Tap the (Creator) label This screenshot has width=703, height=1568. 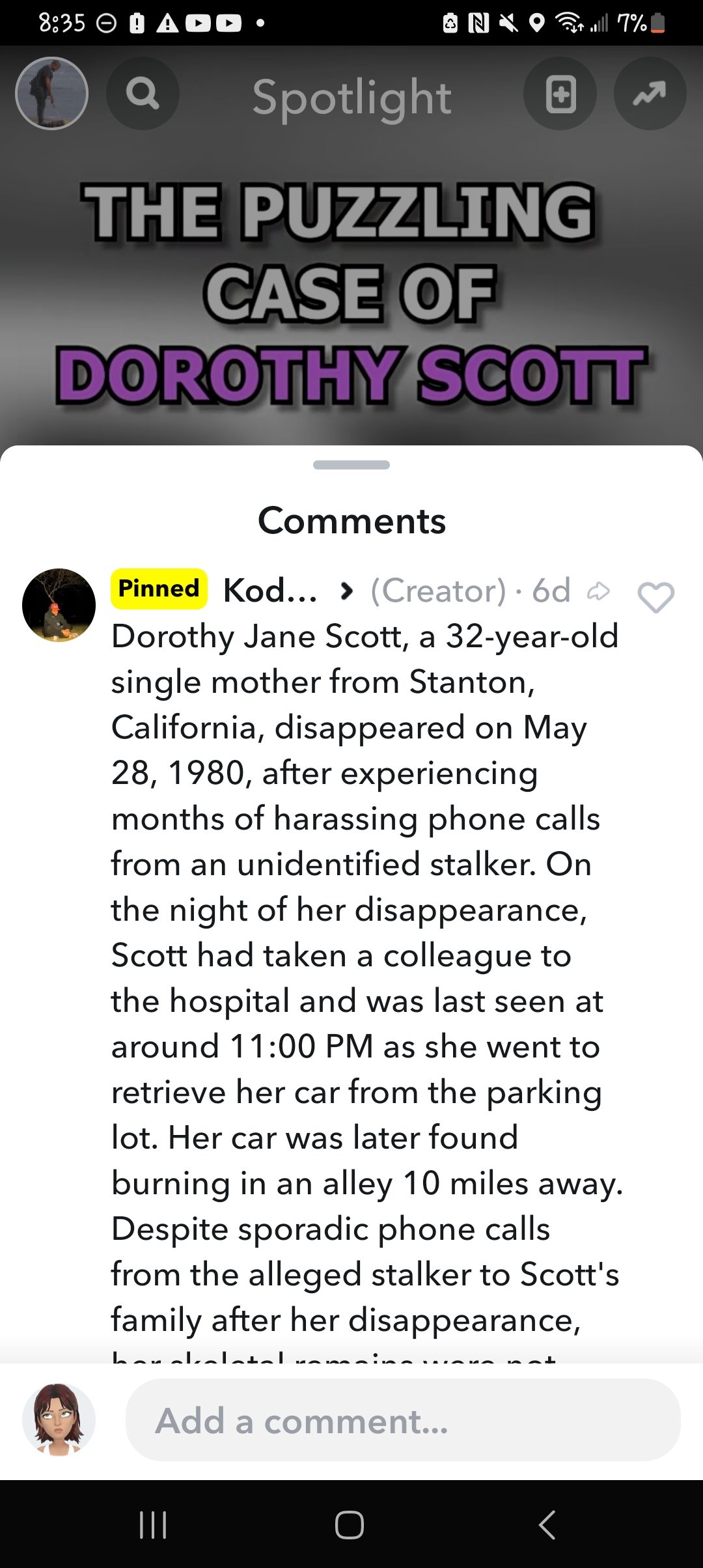click(x=438, y=591)
